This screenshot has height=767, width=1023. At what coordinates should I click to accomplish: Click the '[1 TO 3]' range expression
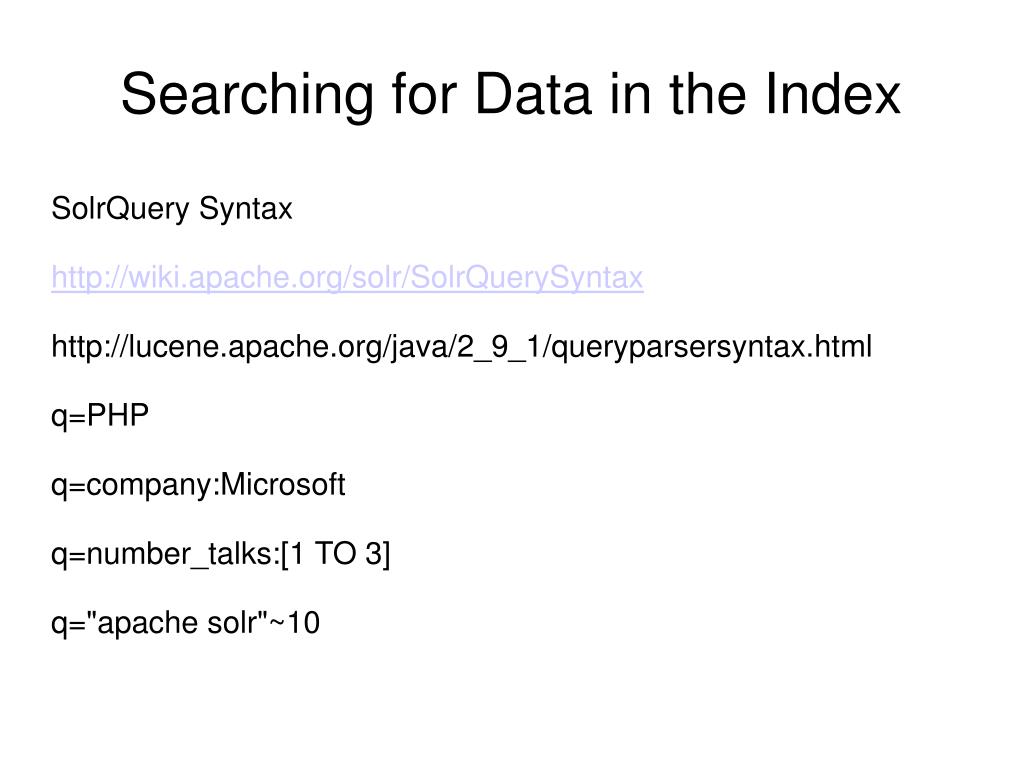335,554
